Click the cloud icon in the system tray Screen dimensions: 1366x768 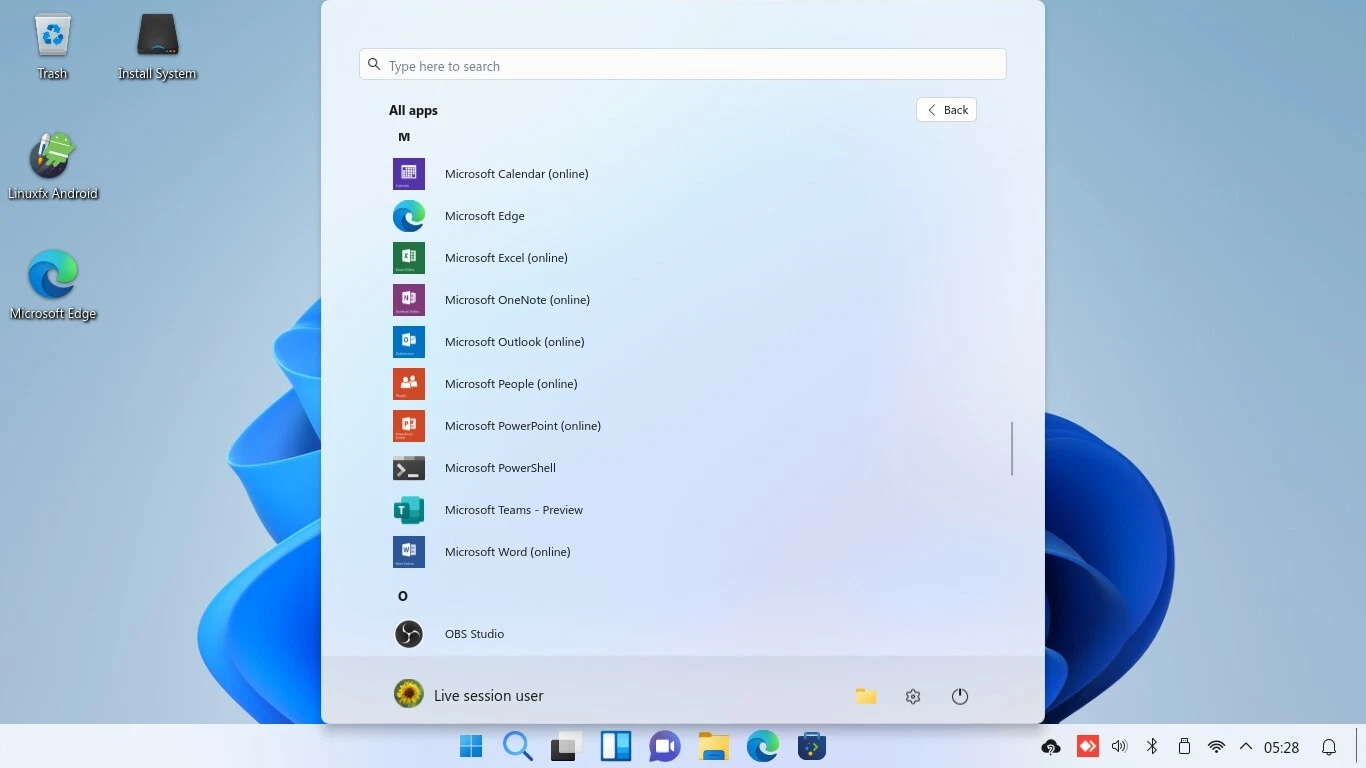coord(1051,747)
